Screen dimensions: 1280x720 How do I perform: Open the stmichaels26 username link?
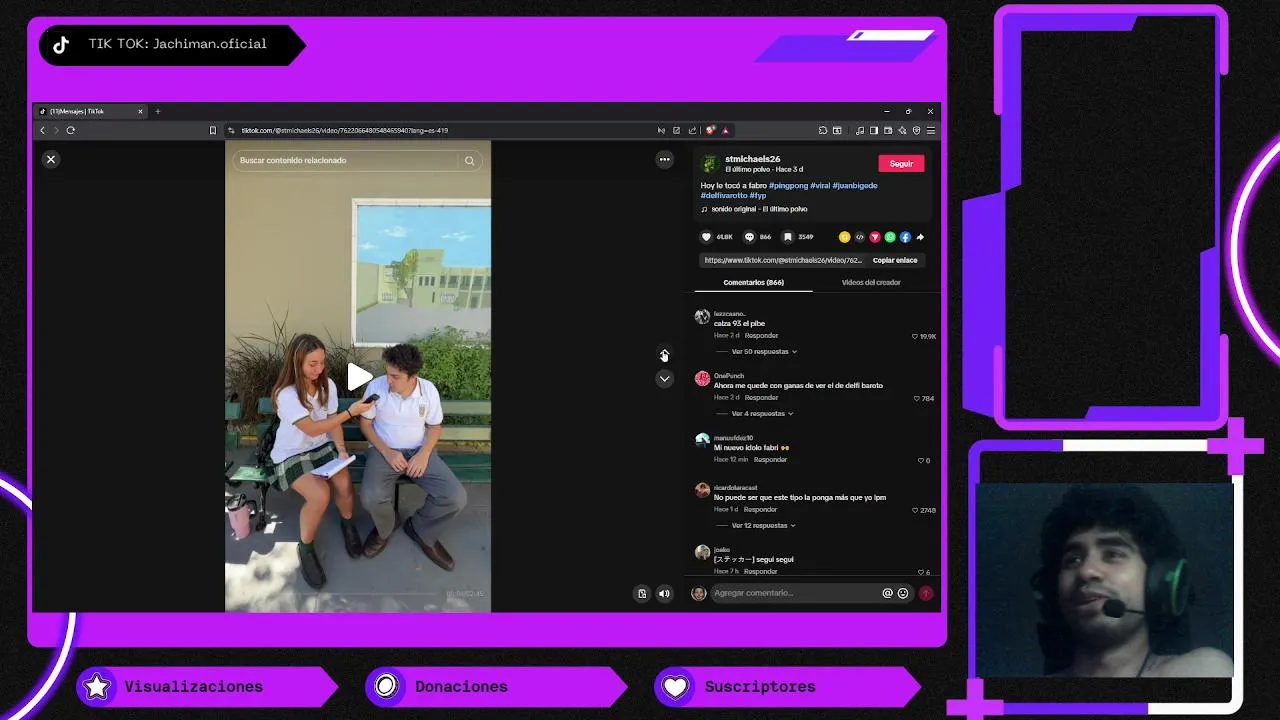click(x=752, y=159)
